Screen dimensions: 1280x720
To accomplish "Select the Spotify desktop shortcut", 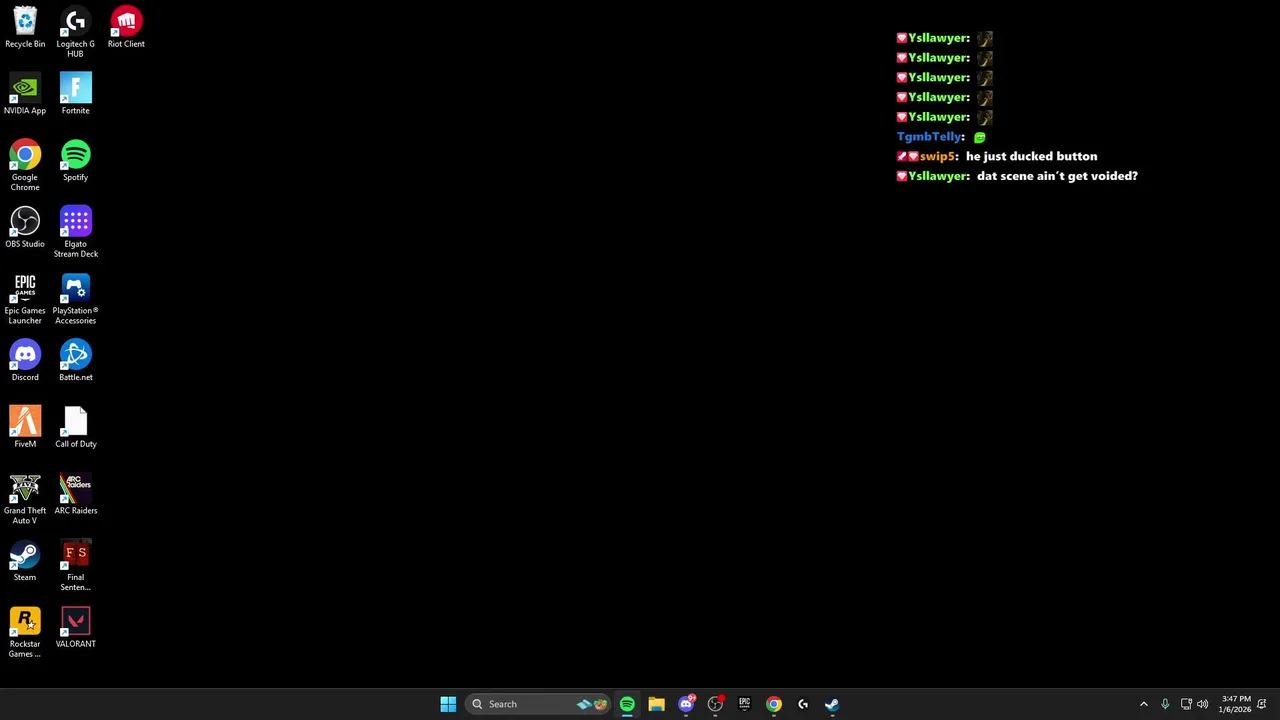I will [75, 161].
